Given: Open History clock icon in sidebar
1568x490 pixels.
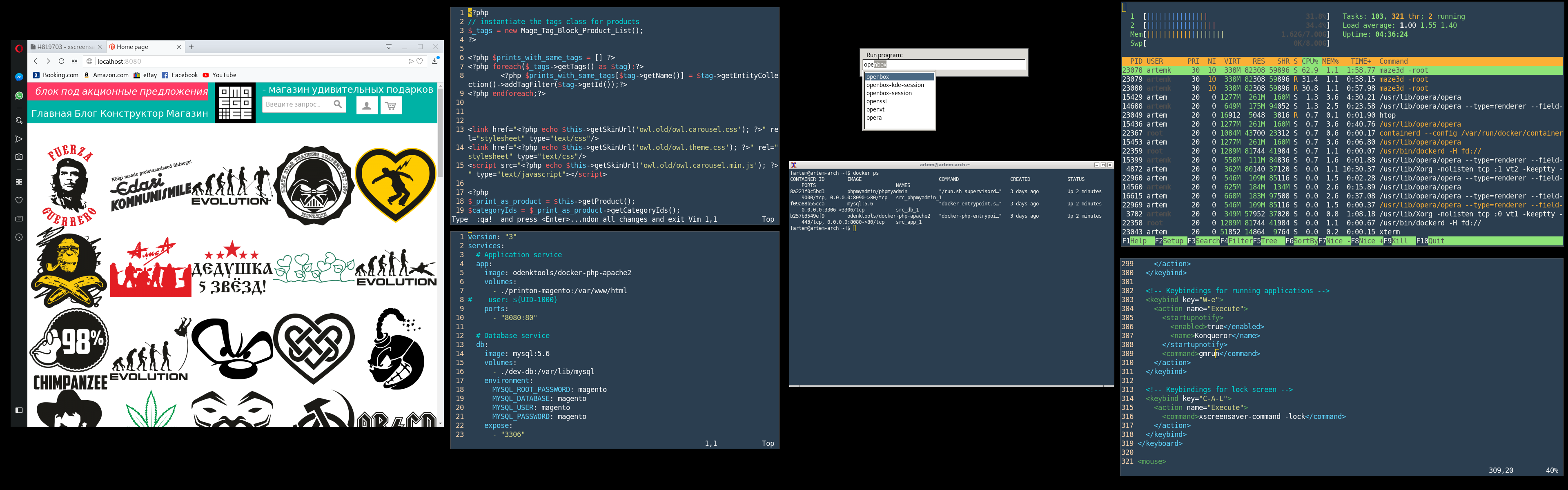Looking at the screenshot, I should (x=19, y=237).
